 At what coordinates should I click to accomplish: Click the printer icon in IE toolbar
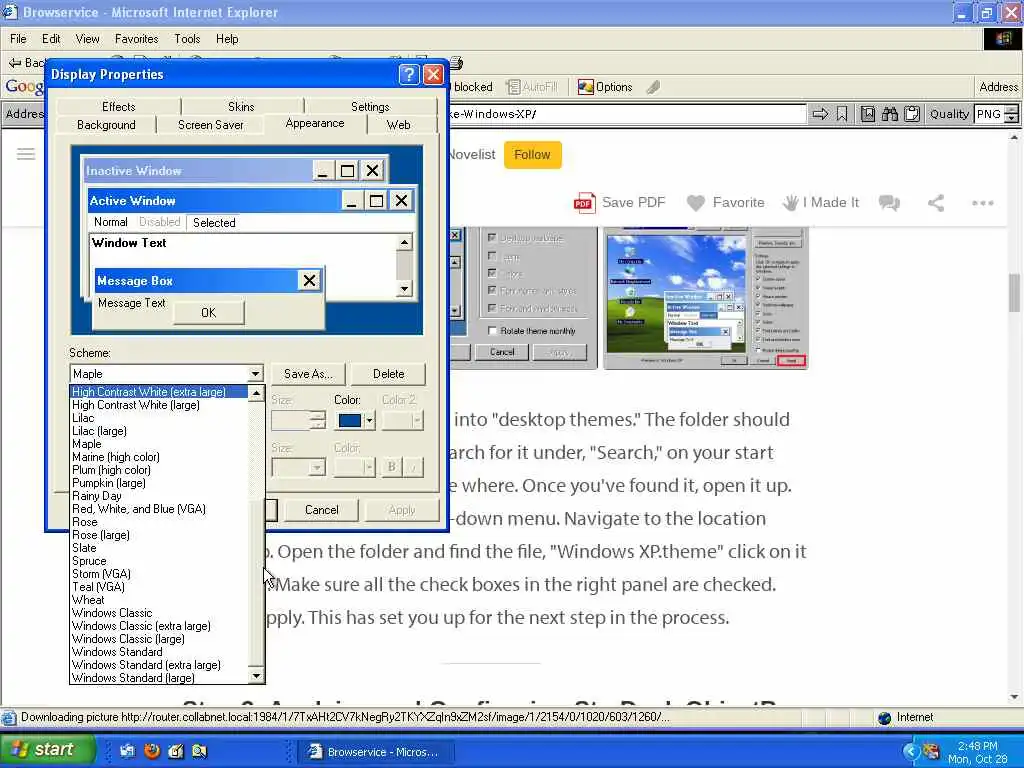[x=456, y=63]
